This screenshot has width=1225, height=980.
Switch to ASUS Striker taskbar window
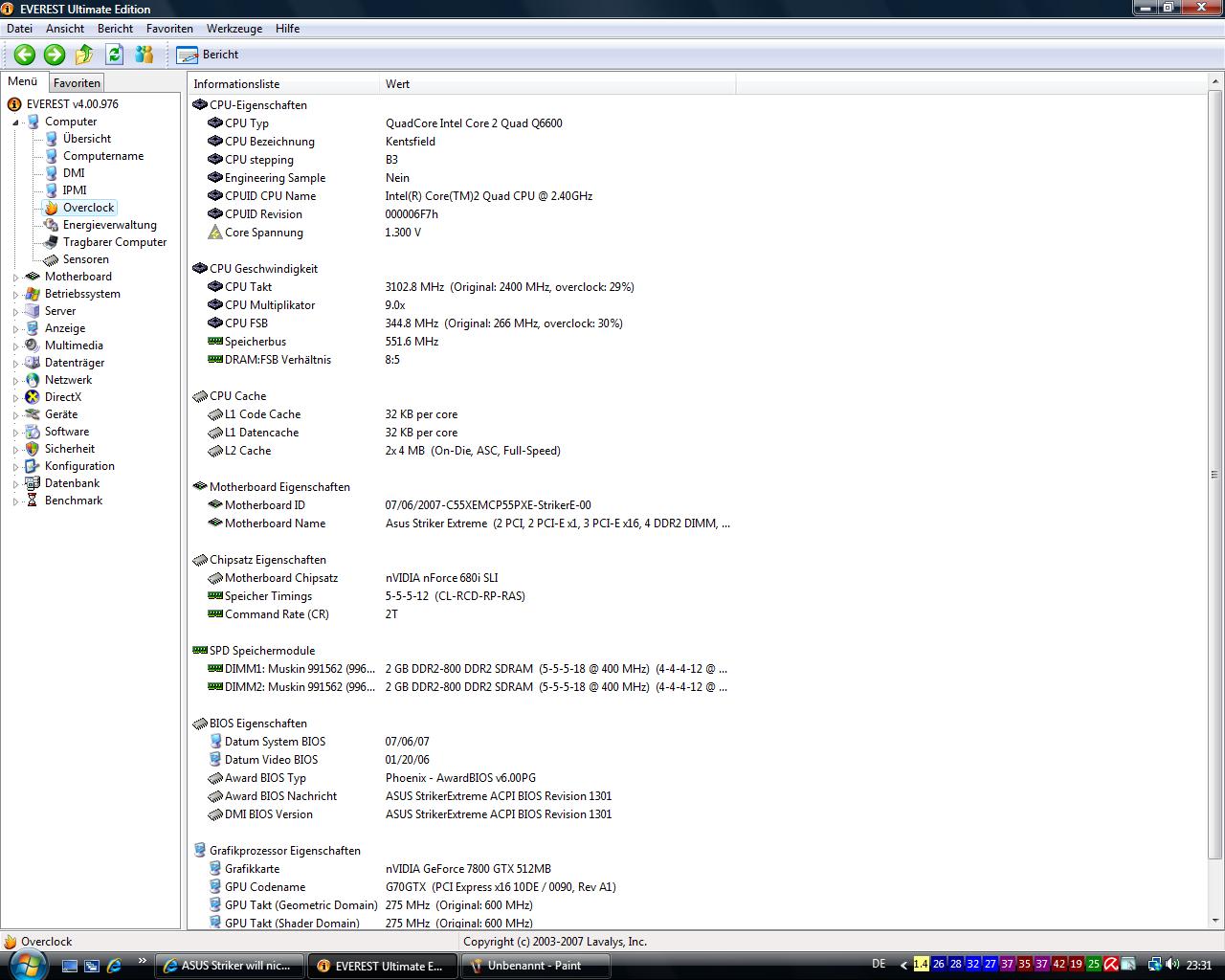(230, 966)
